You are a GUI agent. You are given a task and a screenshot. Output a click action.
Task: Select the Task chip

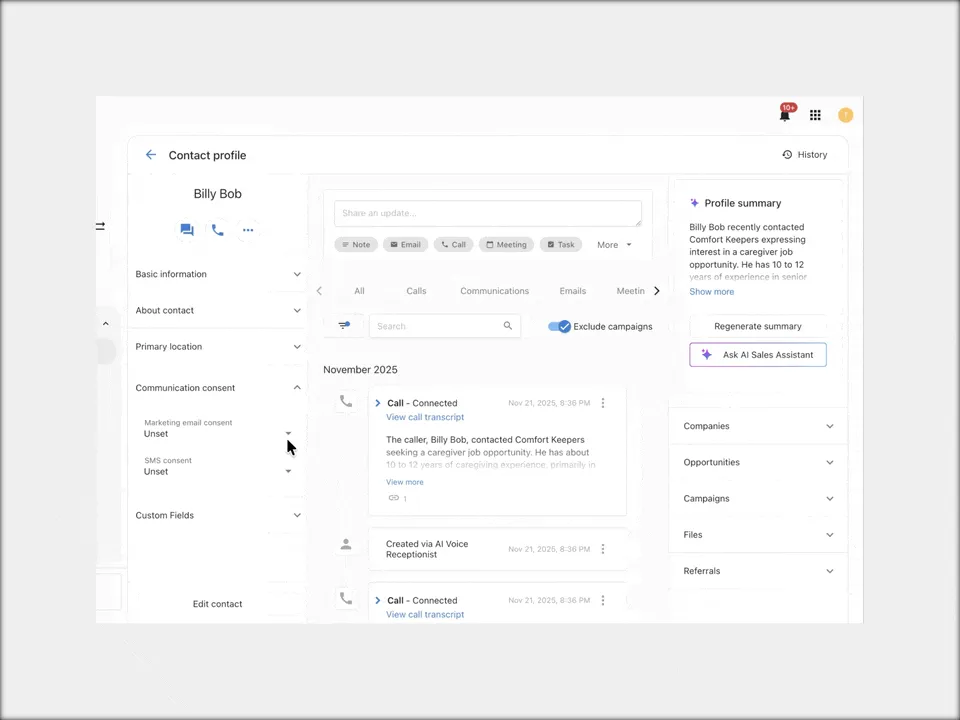tap(561, 244)
